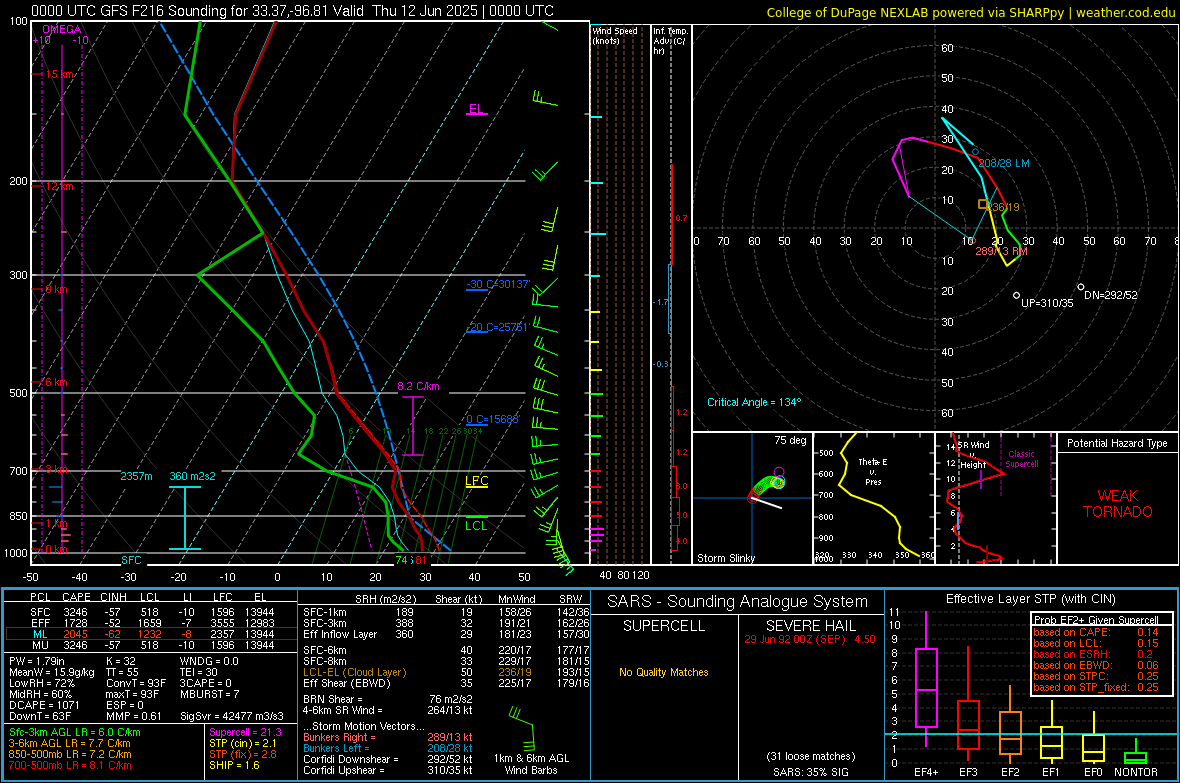Click the '75 deg' slinky tilt label

coord(790,440)
